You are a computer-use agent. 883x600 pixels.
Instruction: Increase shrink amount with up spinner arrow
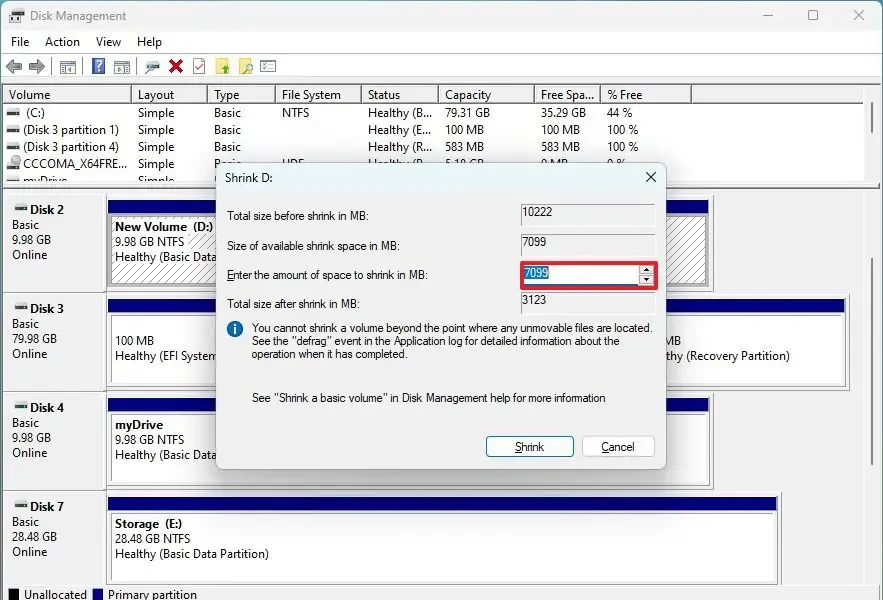coord(646,270)
